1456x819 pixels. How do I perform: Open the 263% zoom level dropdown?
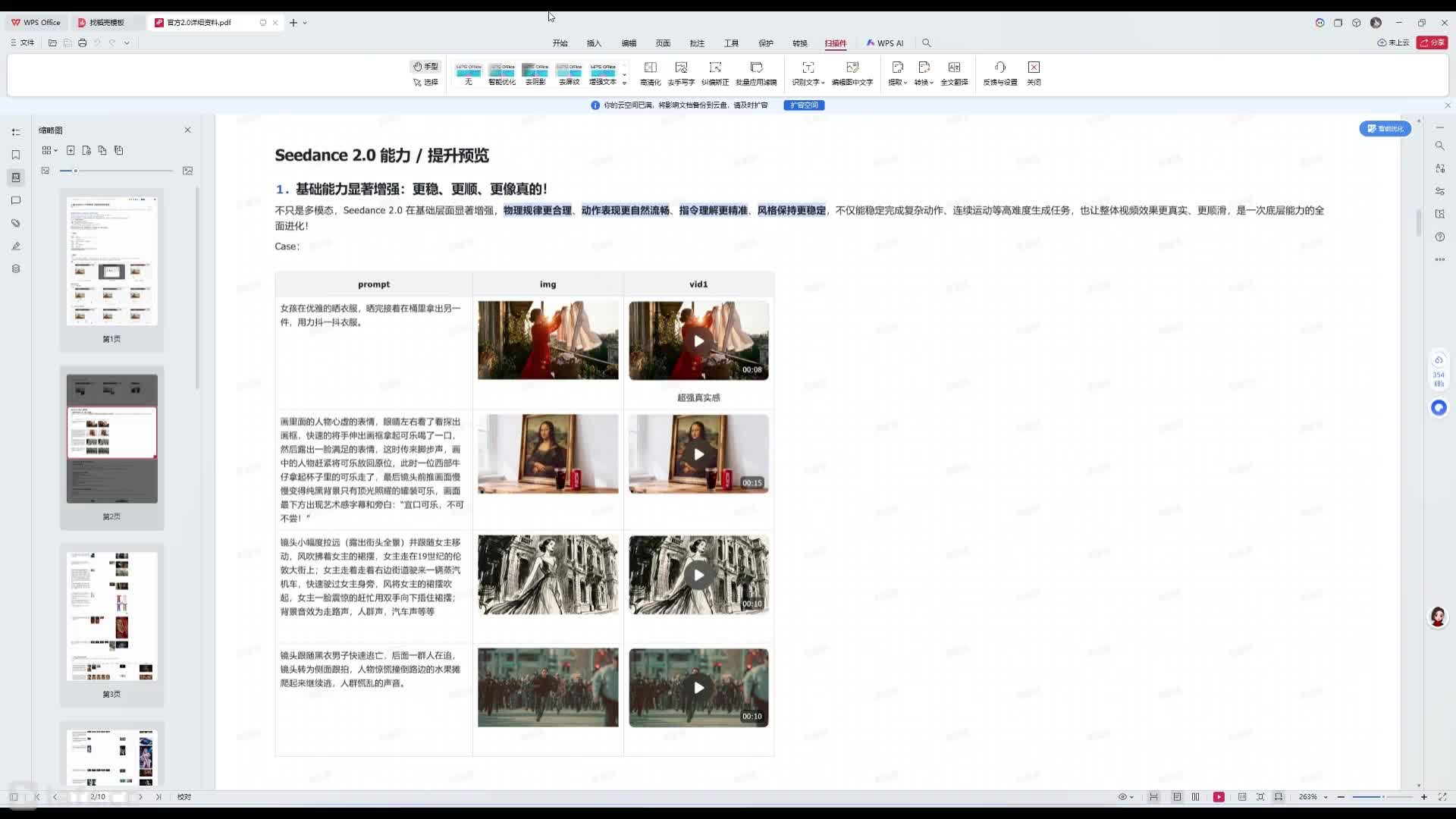[x=1313, y=797]
